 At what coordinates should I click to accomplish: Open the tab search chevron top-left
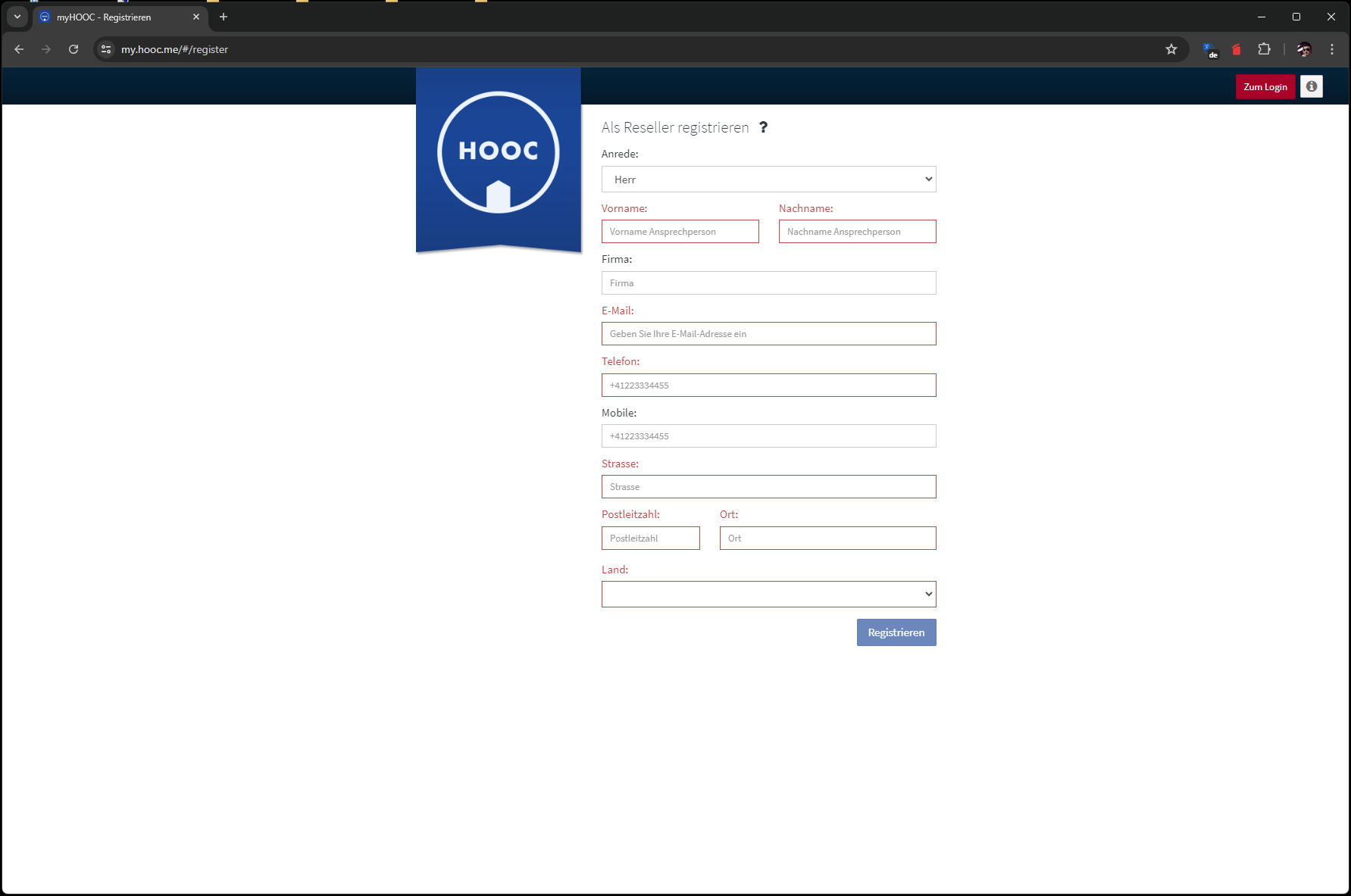coord(17,17)
